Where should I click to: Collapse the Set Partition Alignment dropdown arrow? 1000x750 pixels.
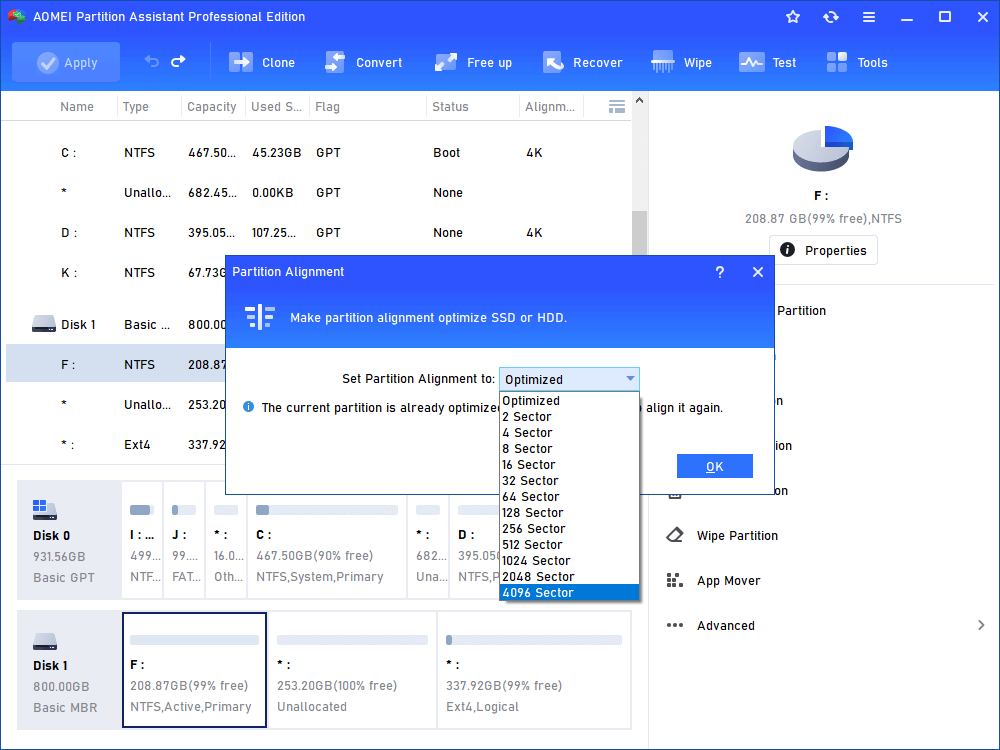[x=630, y=379]
